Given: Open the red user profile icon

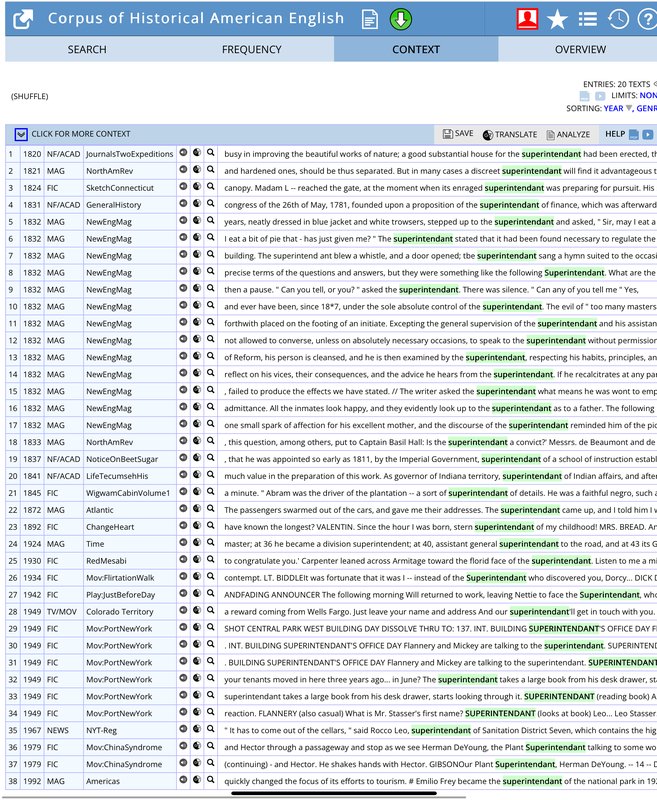Looking at the screenshot, I should pos(527,19).
